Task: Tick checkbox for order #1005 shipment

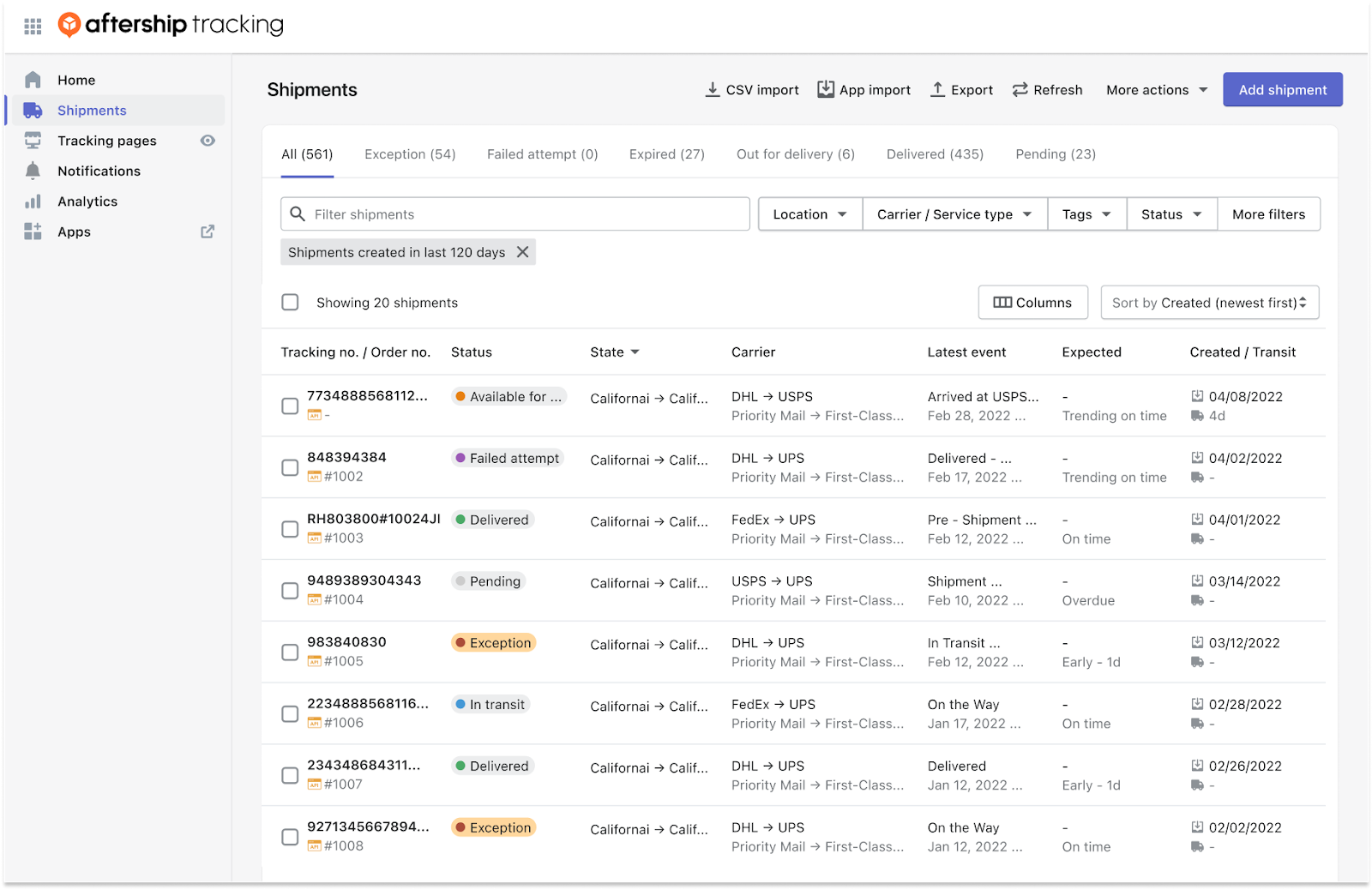Action: click(x=291, y=652)
